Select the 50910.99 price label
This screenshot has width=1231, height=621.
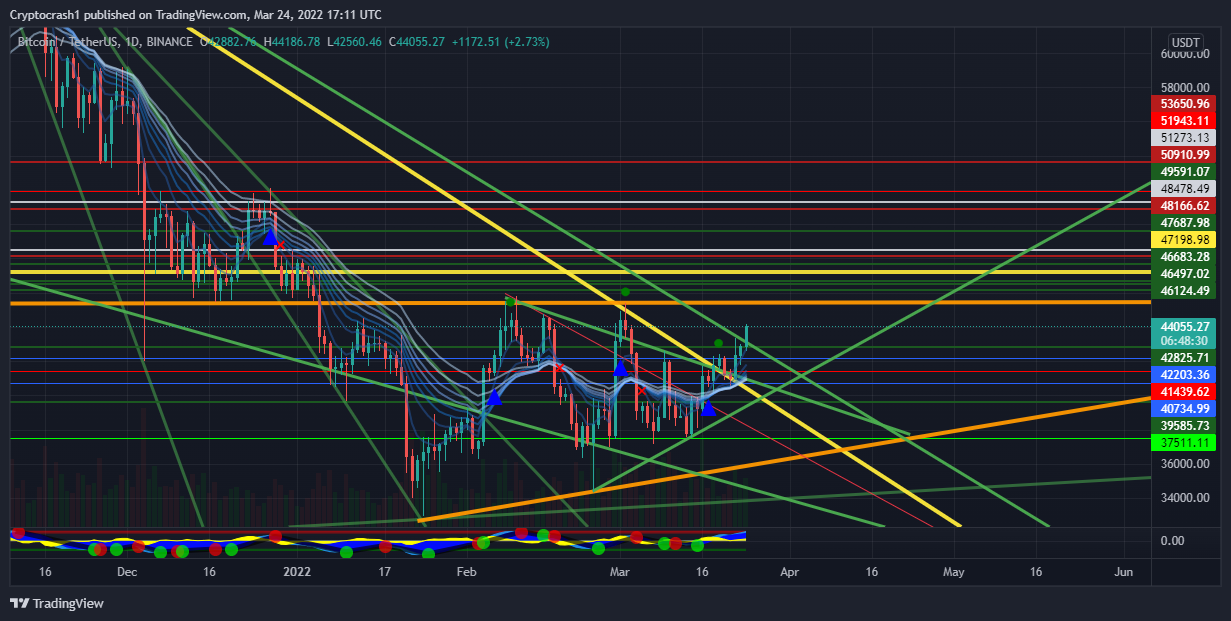click(x=1184, y=154)
